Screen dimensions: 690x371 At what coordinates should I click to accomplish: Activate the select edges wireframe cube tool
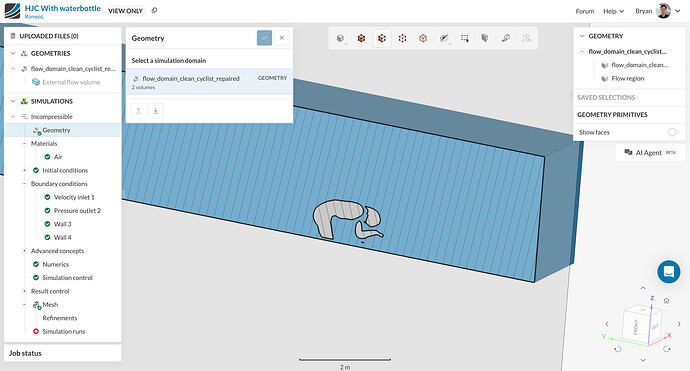pos(423,38)
